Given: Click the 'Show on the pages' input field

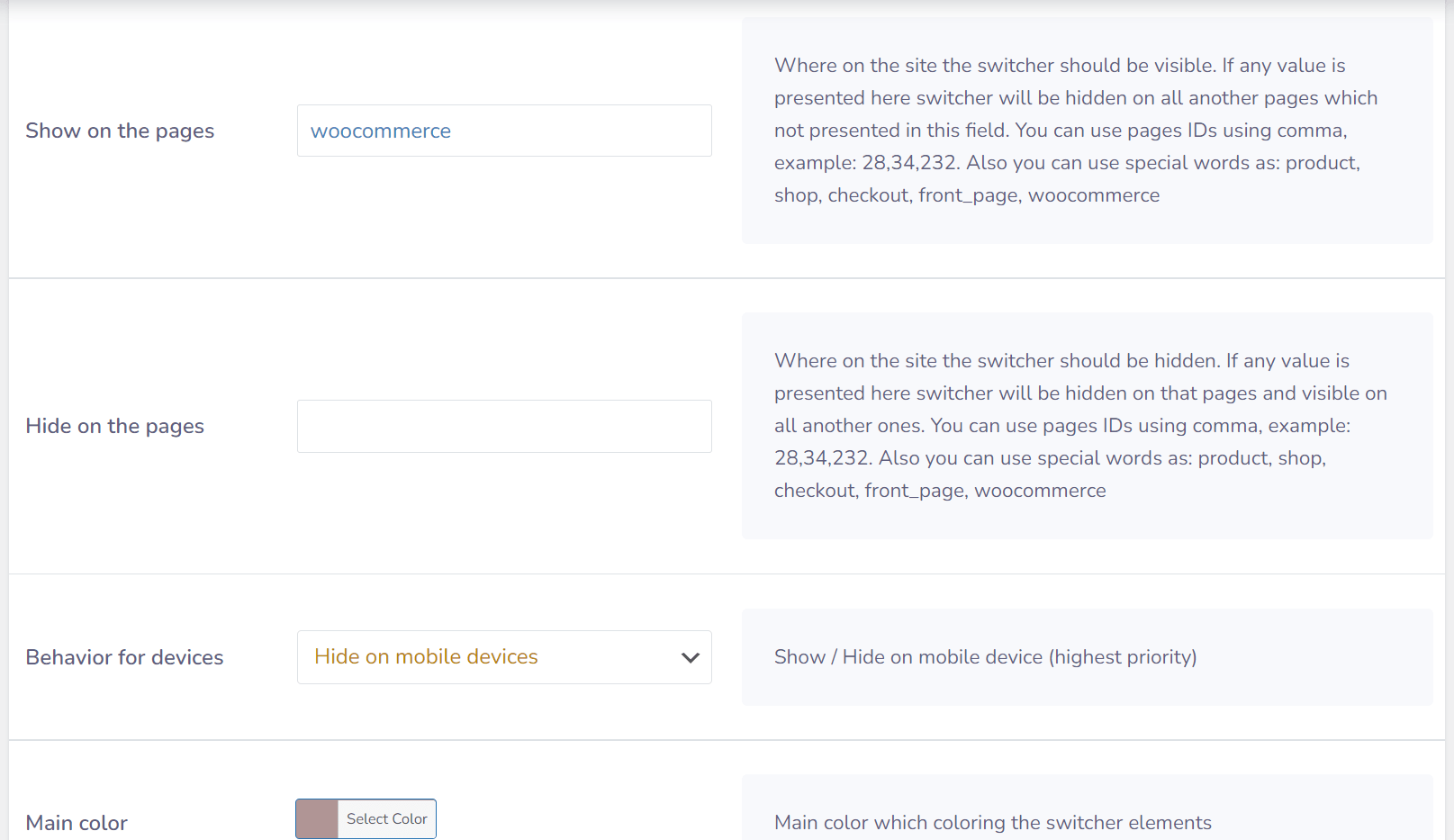Looking at the screenshot, I should pyautogui.click(x=504, y=131).
